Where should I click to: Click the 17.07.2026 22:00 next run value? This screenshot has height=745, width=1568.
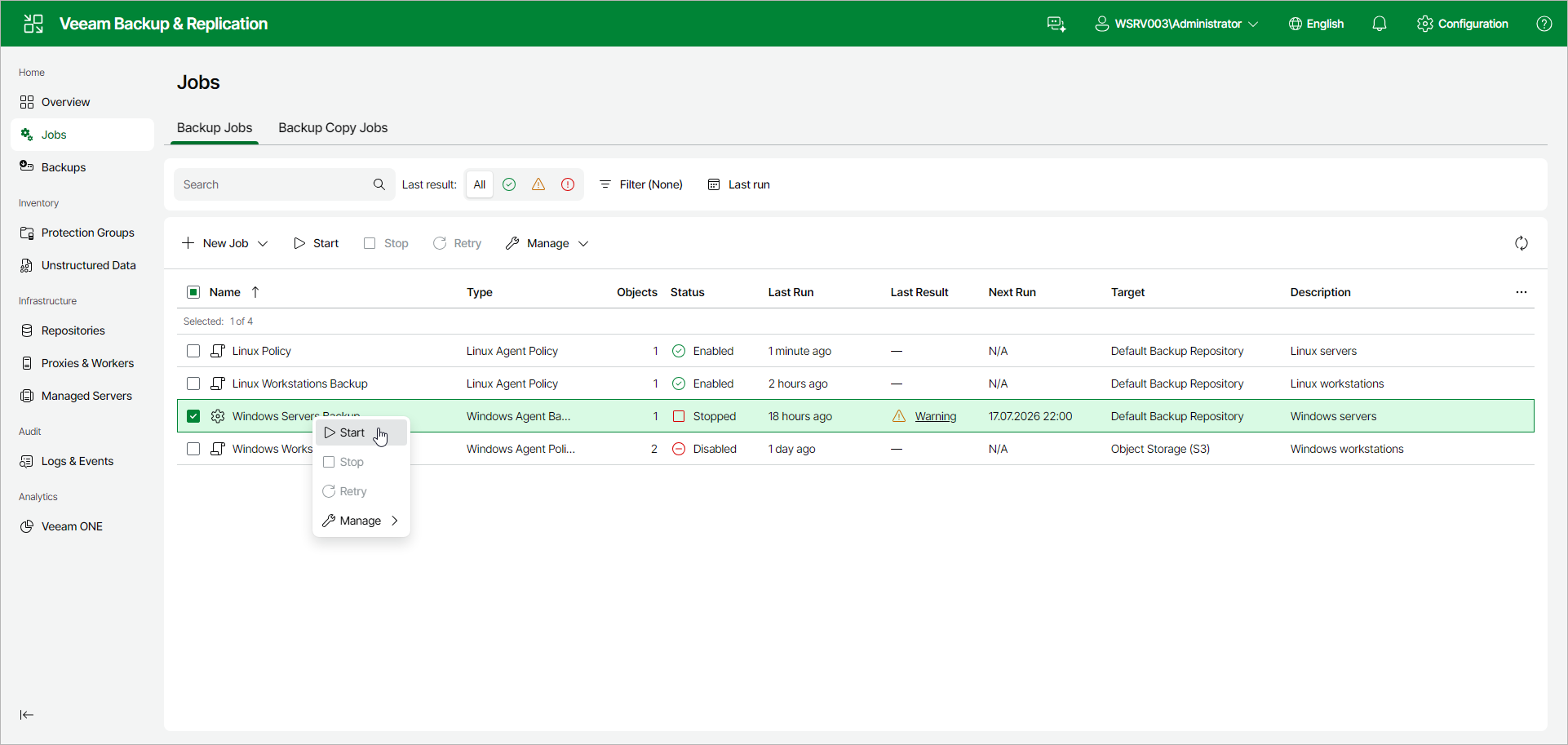[x=1030, y=416]
